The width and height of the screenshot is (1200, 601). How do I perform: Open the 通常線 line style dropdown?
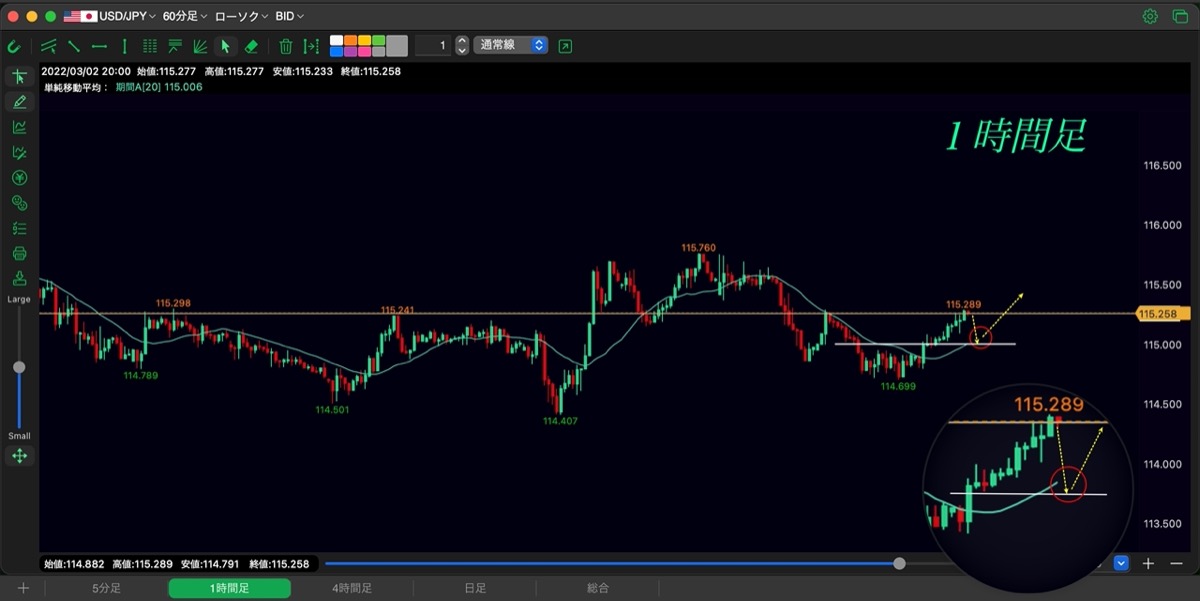click(x=511, y=45)
